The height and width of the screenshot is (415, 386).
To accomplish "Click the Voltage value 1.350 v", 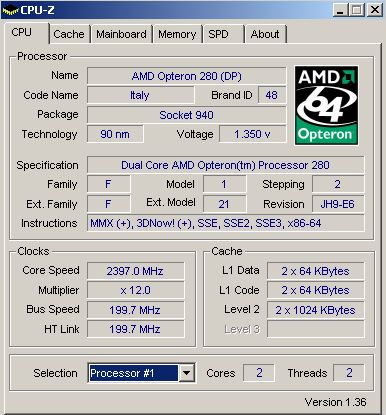I will coord(252,134).
